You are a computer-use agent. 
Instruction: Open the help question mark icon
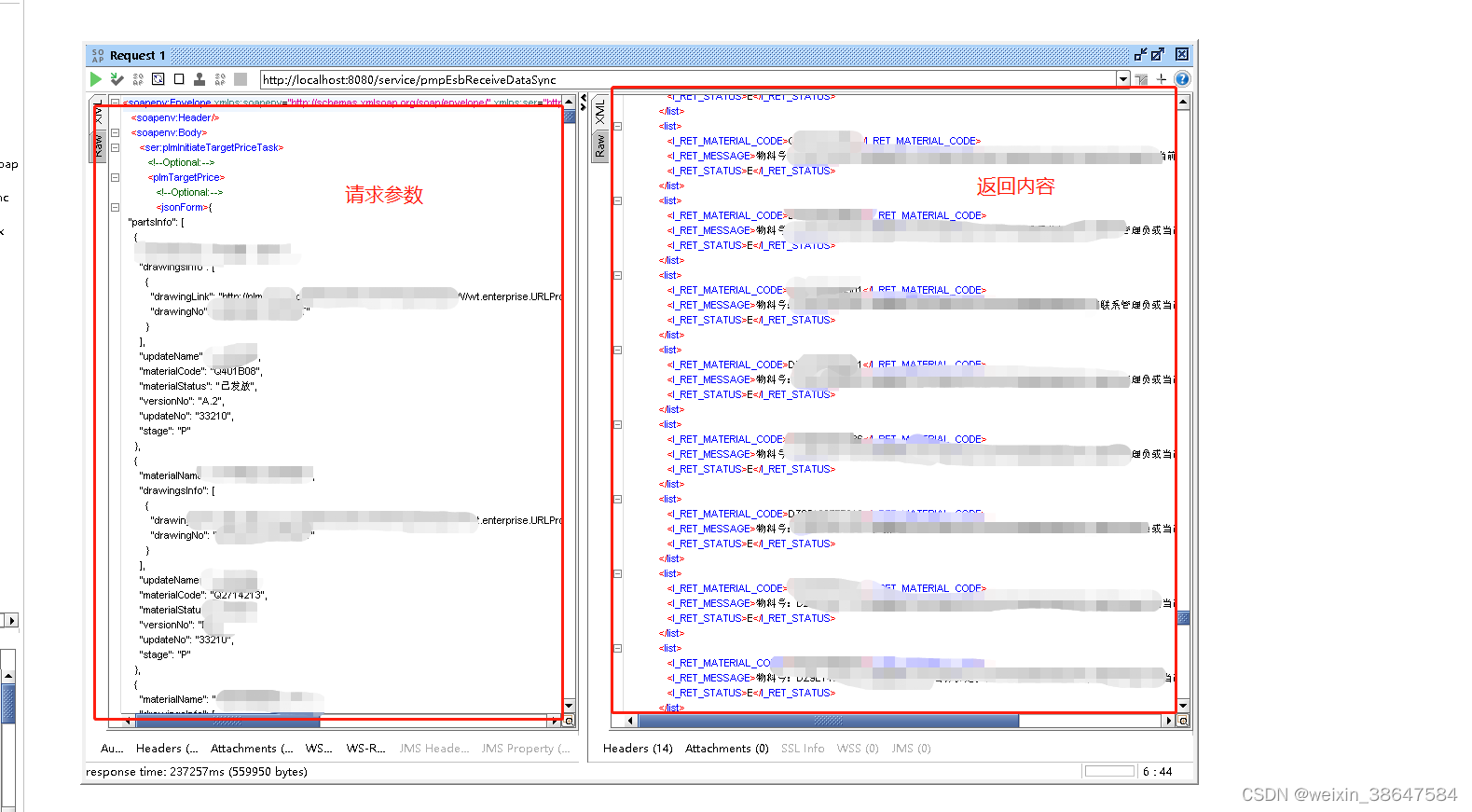(1182, 79)
